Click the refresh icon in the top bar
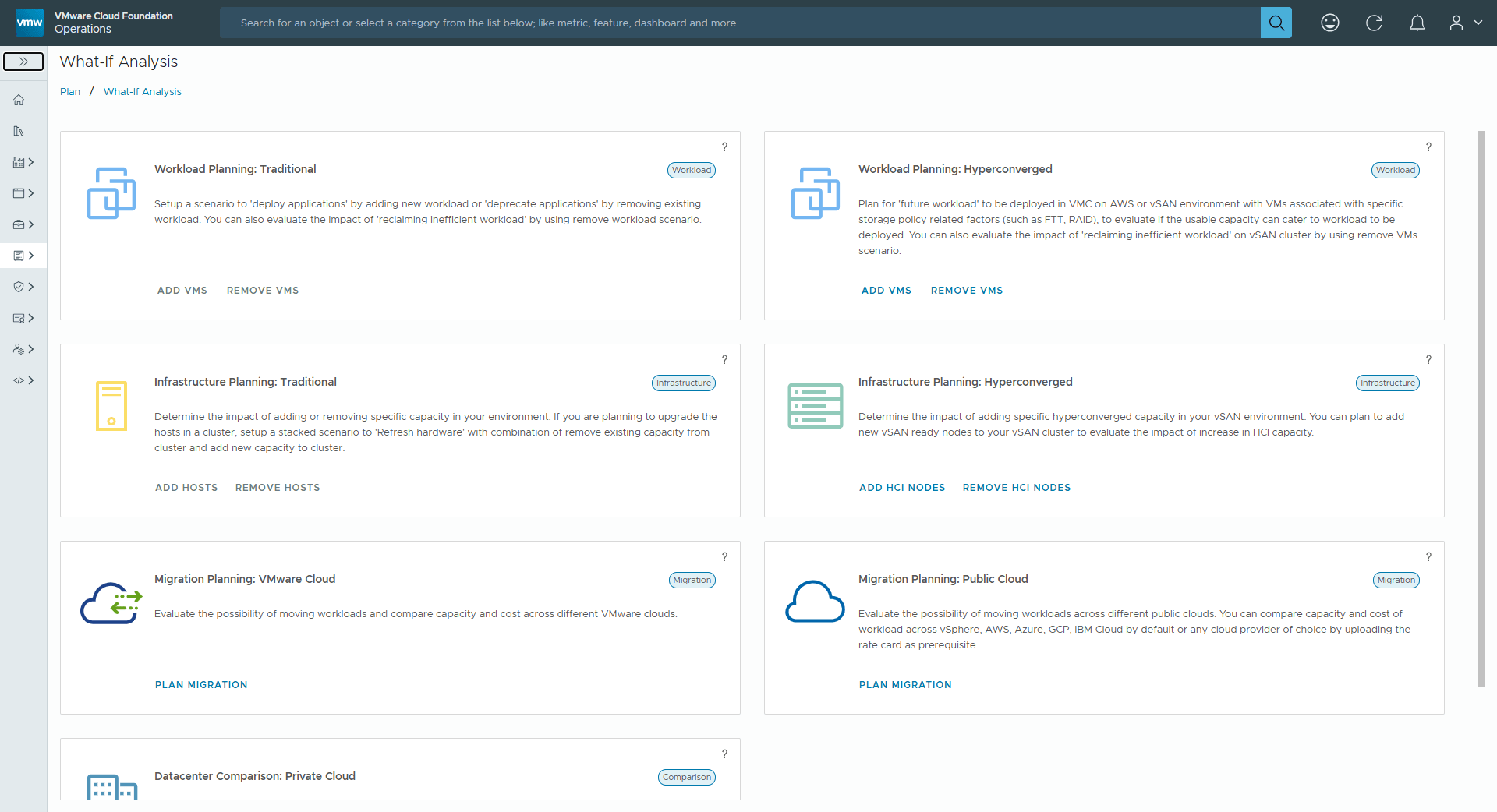Screen dimensions: 1497x812 coord(1374,23)
